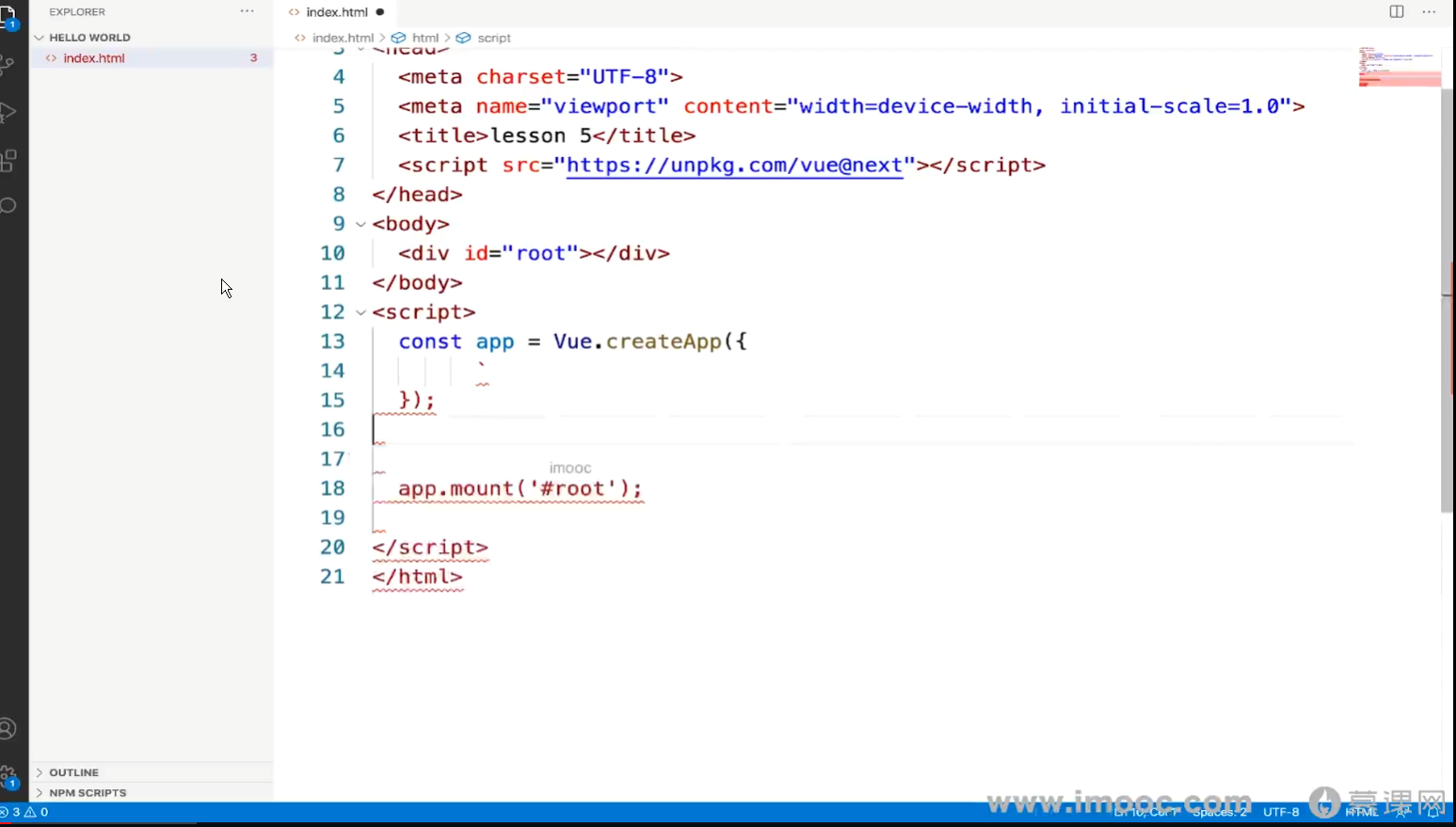Click the file icon on the index.html tab
The height and width of the screenshot is (827, 1456).
[295, 12]
